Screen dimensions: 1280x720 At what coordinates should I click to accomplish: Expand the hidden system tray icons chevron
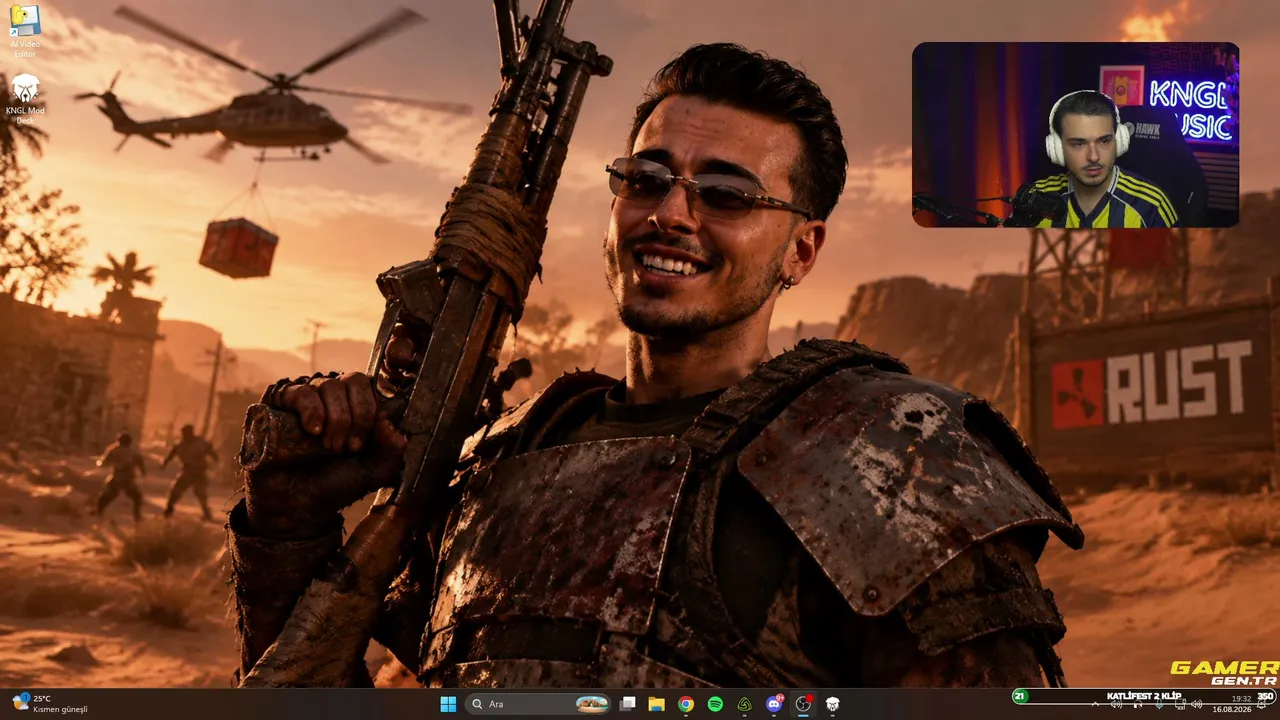pos(1095,704)
